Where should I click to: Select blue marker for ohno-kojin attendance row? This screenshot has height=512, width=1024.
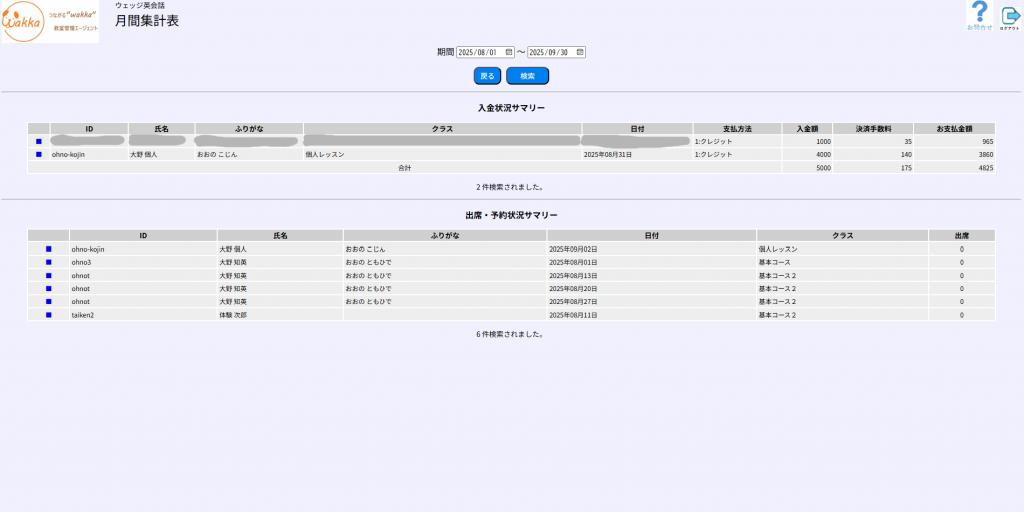pyautogui.click(x=48, y=249)
